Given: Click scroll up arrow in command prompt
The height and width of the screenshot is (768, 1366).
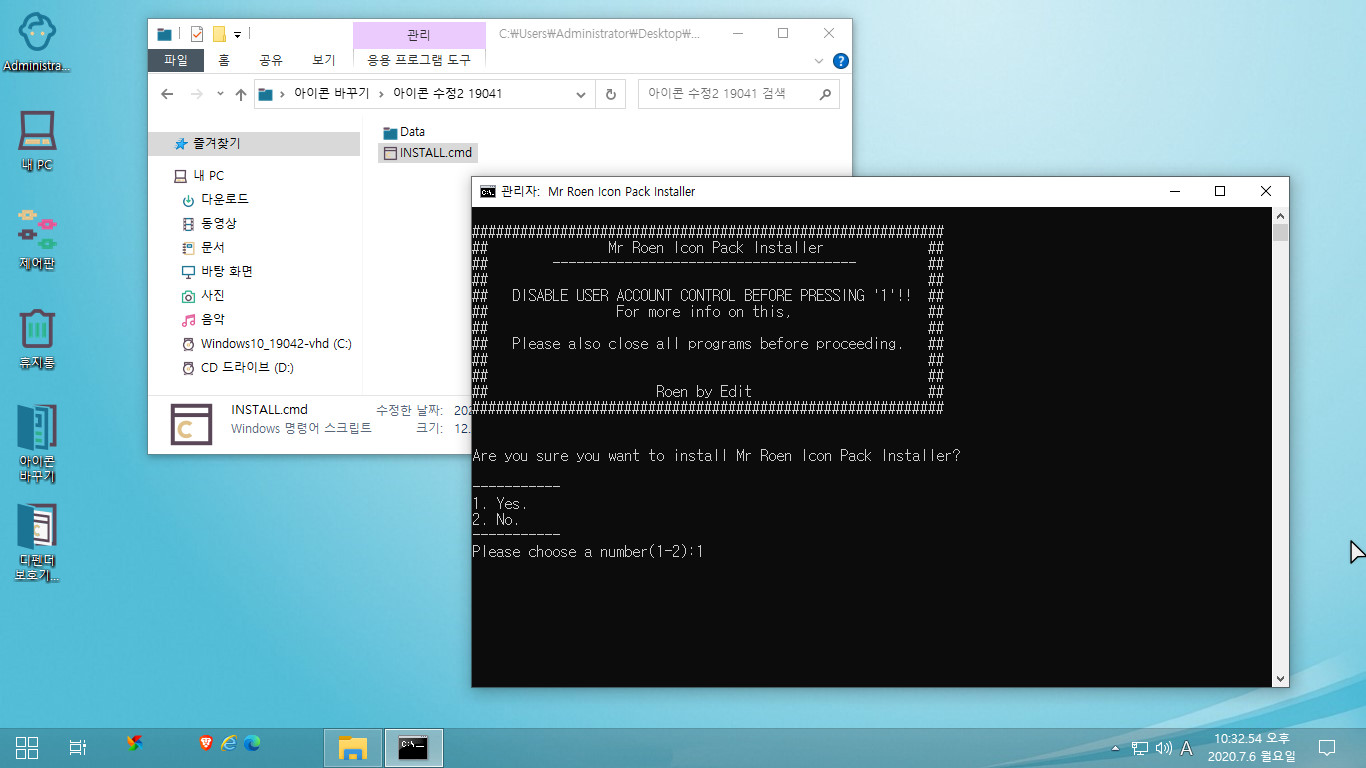Looking at the screenshot, I should 1280,216.
